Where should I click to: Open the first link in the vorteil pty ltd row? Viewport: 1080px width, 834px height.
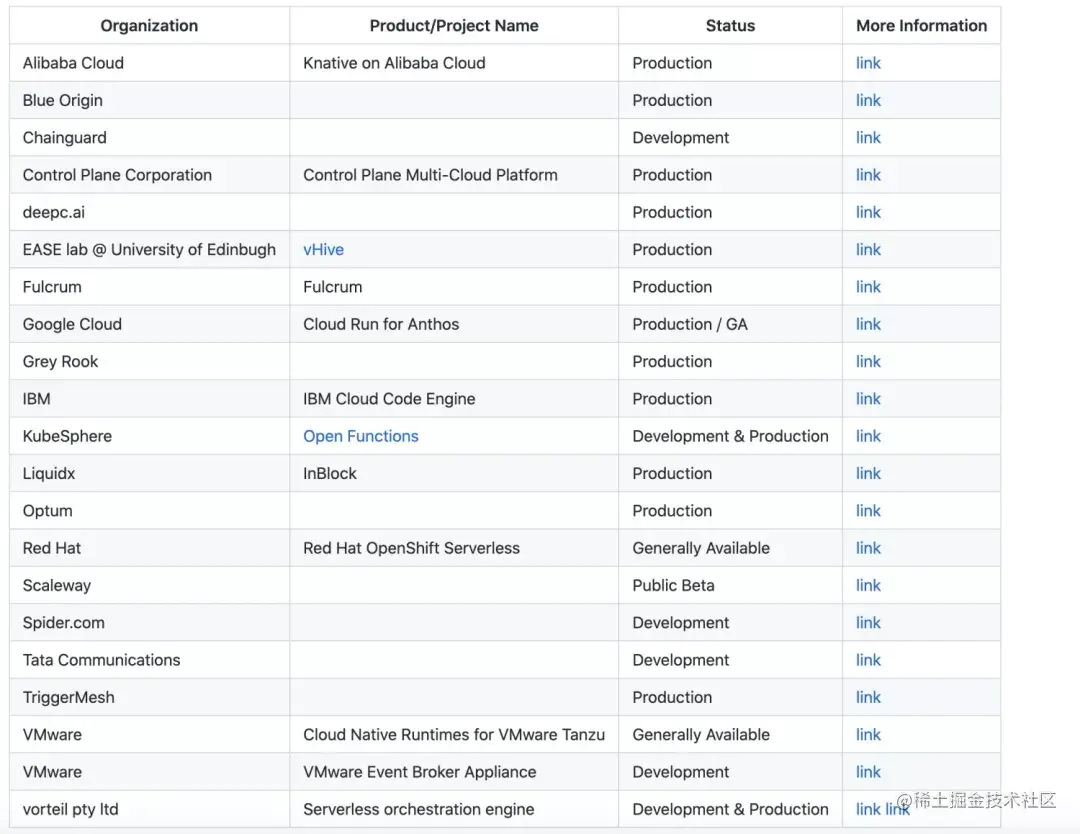tap(868, 809)
